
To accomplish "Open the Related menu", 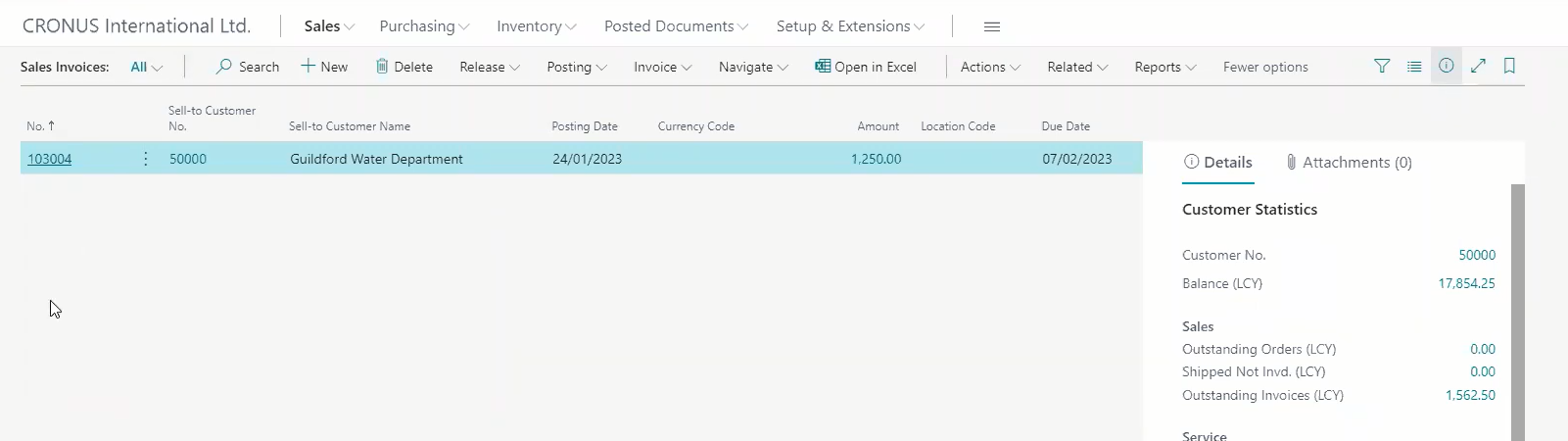I will [1077, 67].
